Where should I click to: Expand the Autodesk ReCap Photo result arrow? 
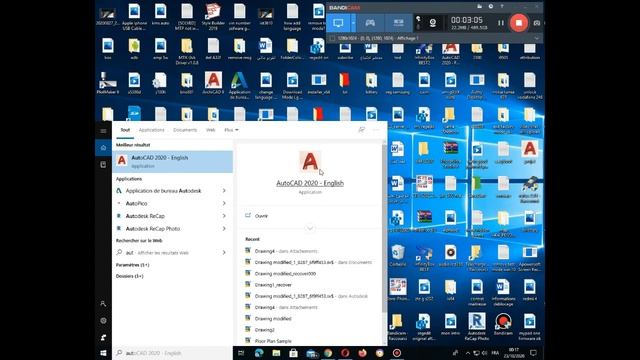224,229
